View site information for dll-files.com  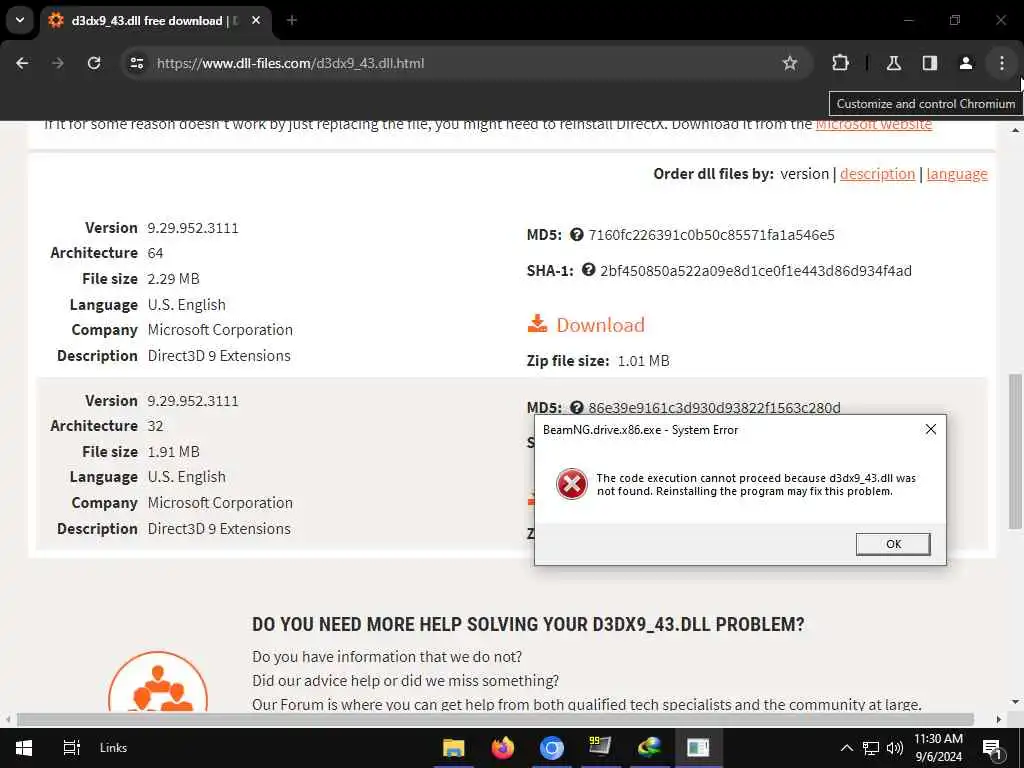136,63
